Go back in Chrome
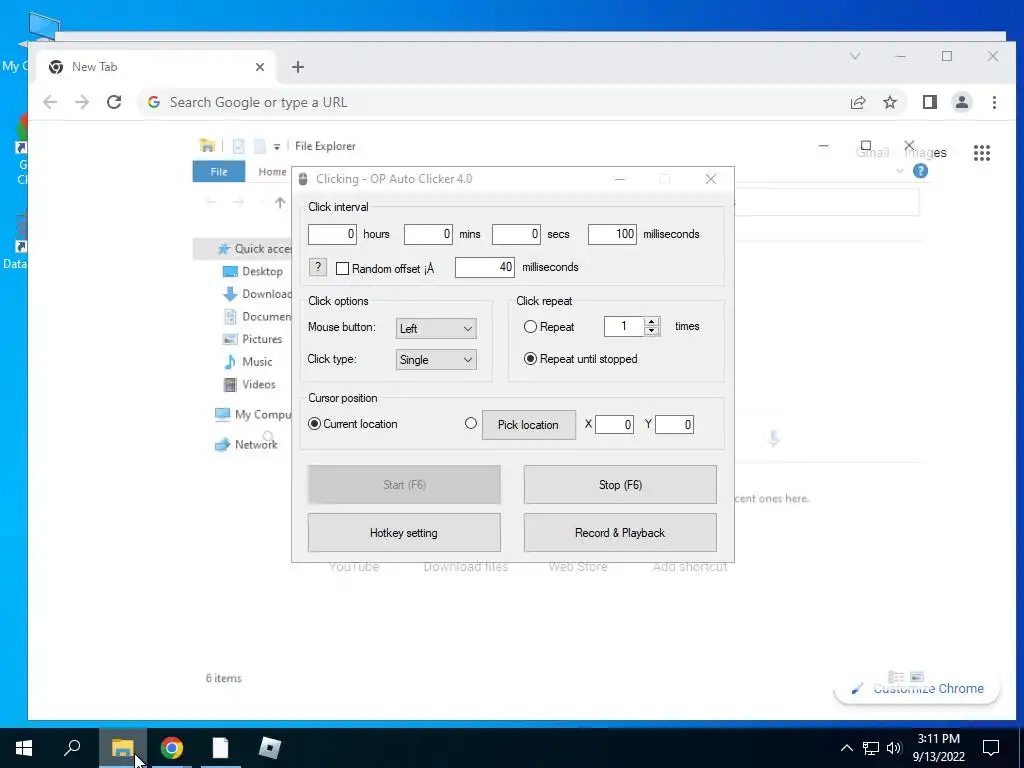Image resolution: width=1024 pixels, height=768 pixels. coord(50,102)
